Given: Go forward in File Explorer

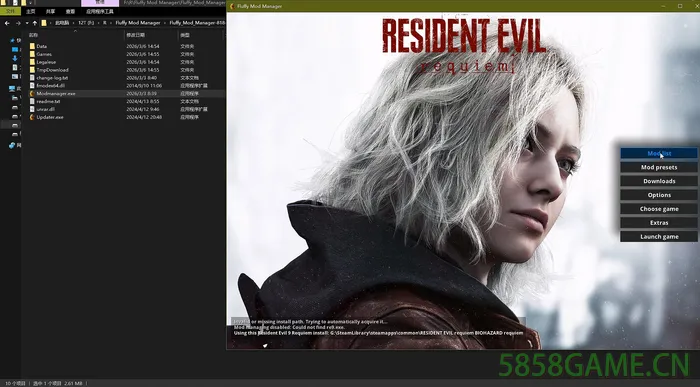Looking at the screenshot, I should point(18,23).
